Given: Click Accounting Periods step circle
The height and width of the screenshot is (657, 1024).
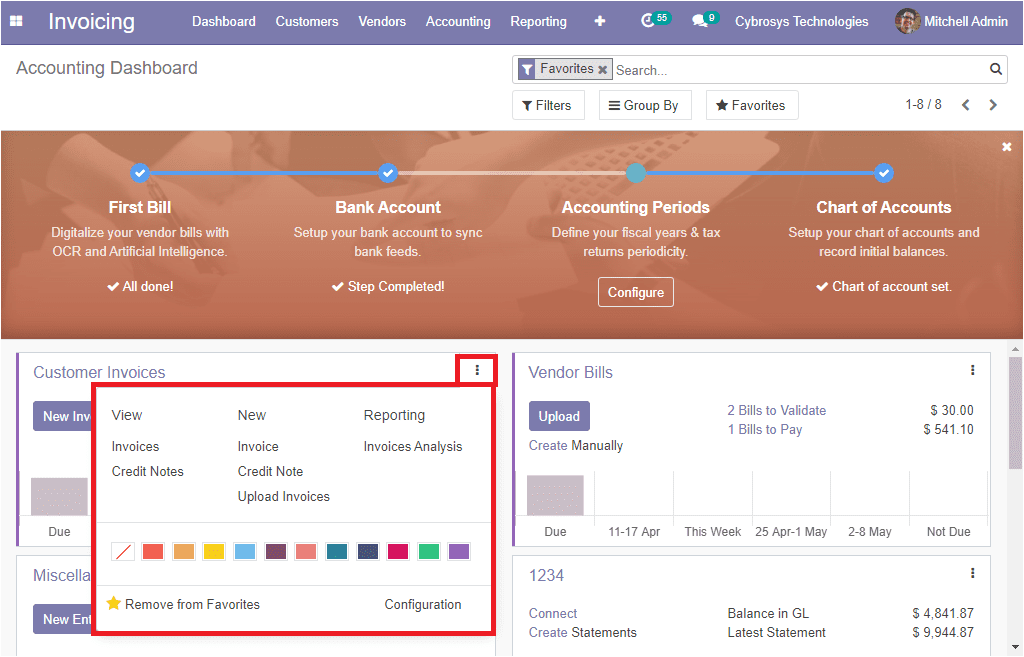Looking at the screenshot, I should [x=635, y=173].
